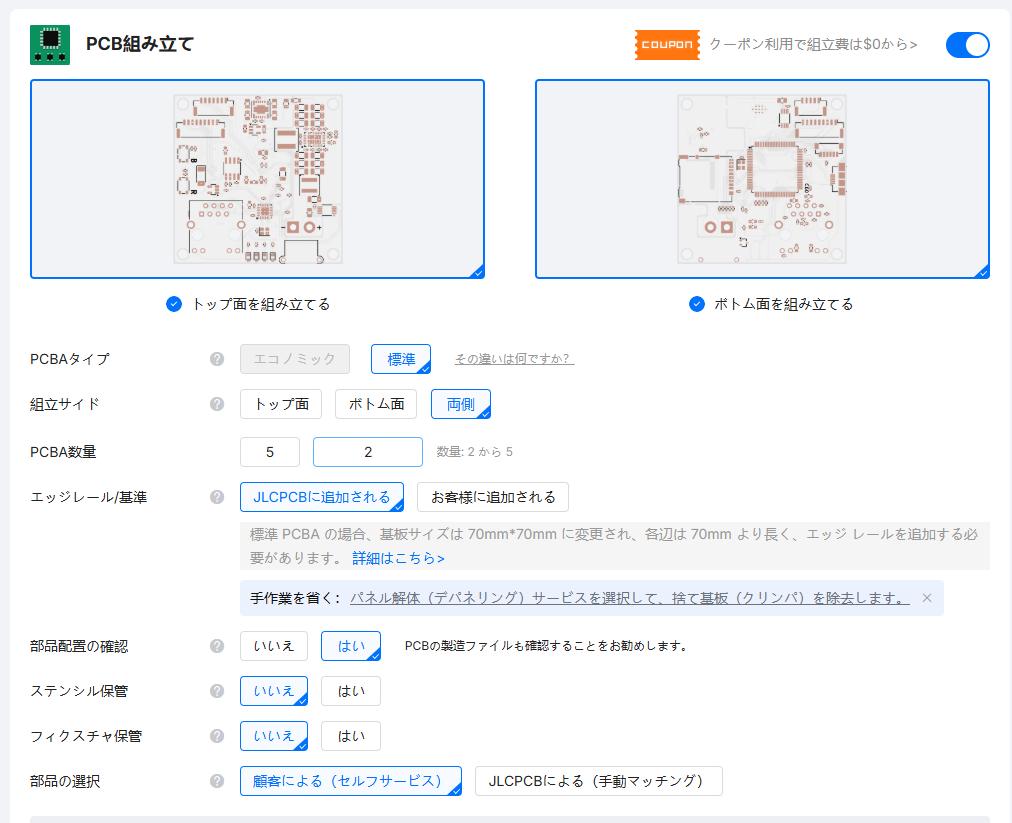
Task: Click the orange COUPON badge
Action: (667, 45)
